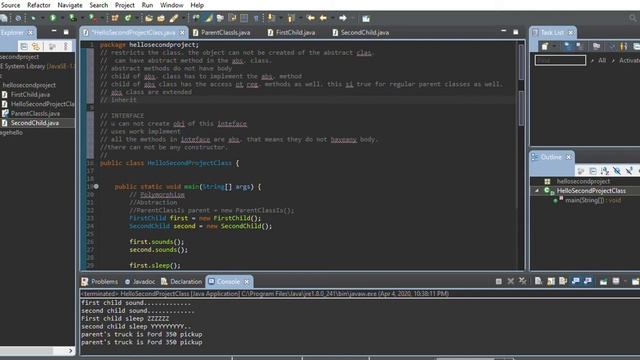Click the Find field in Task List

click(x=560, y=60)
